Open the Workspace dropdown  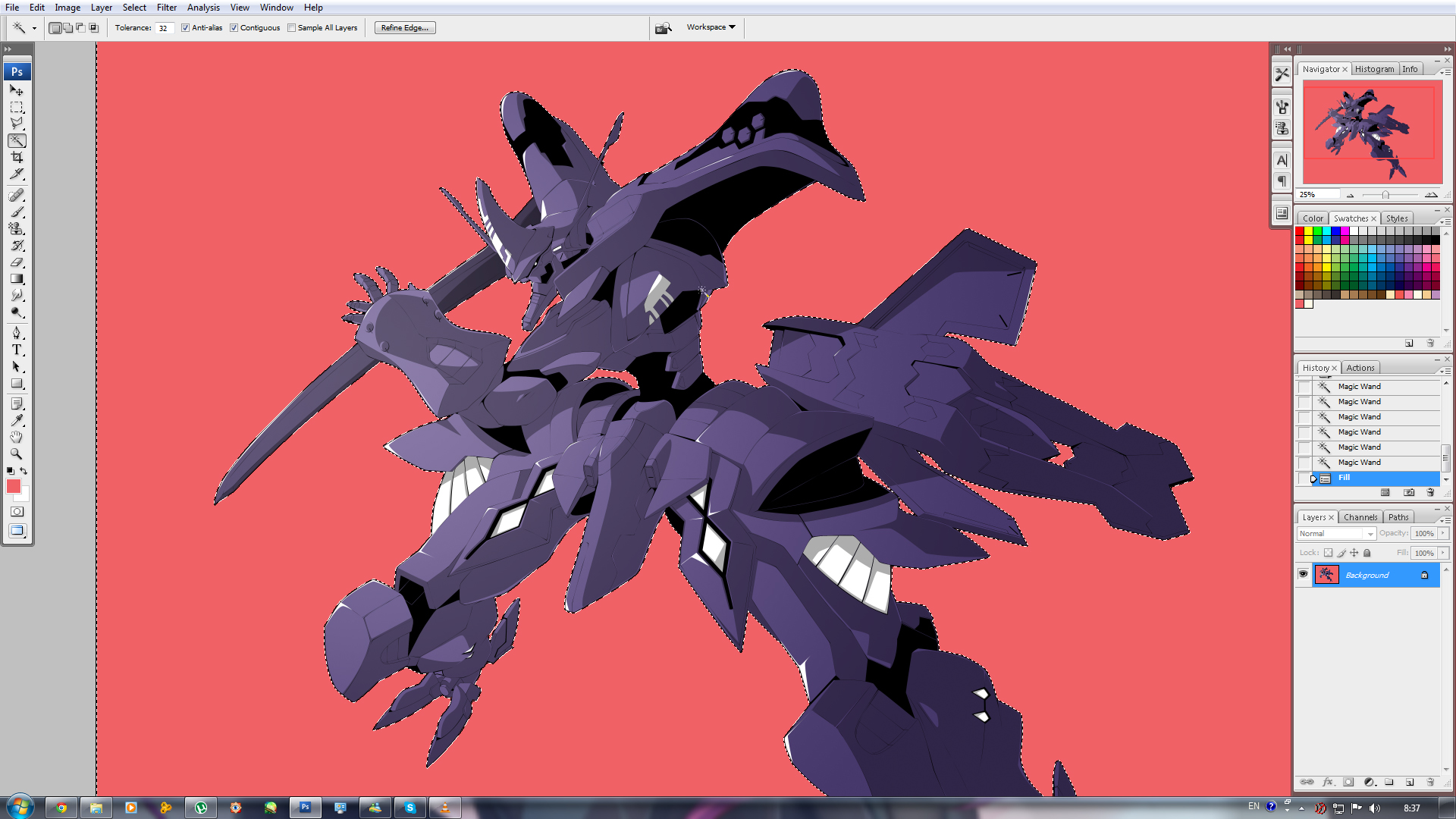(711, 27)
